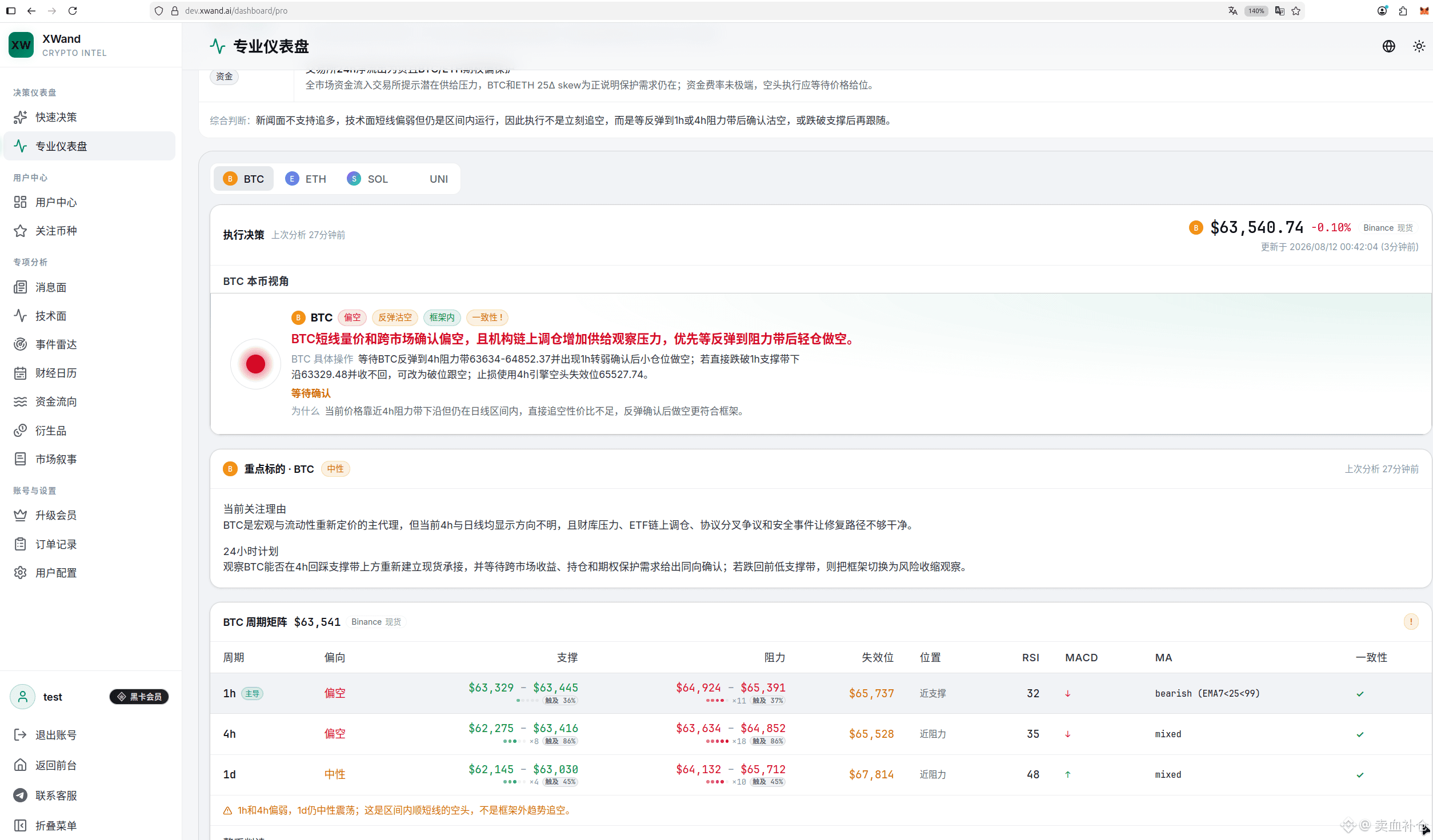The width and height of the screenshot is (1433, 840).
Task: Click 1h support touch 36% indicator
Action: coord(561,701)
